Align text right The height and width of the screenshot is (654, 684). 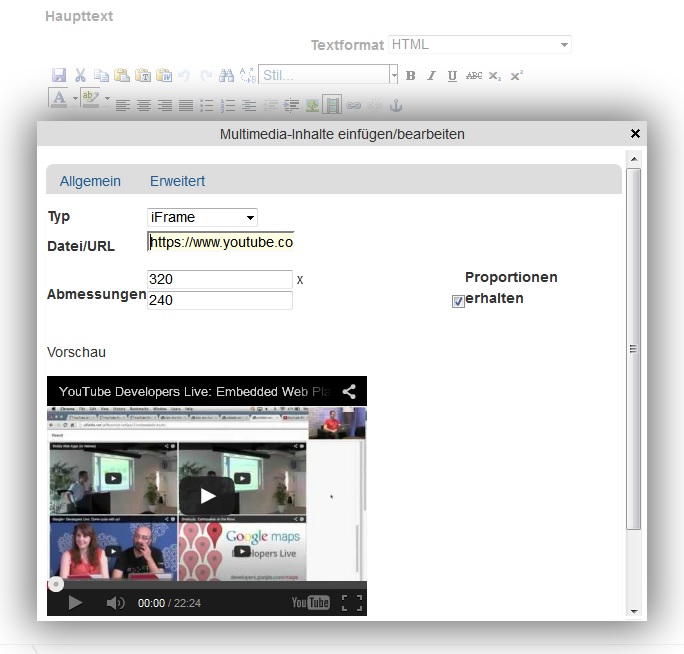point(165,105)
